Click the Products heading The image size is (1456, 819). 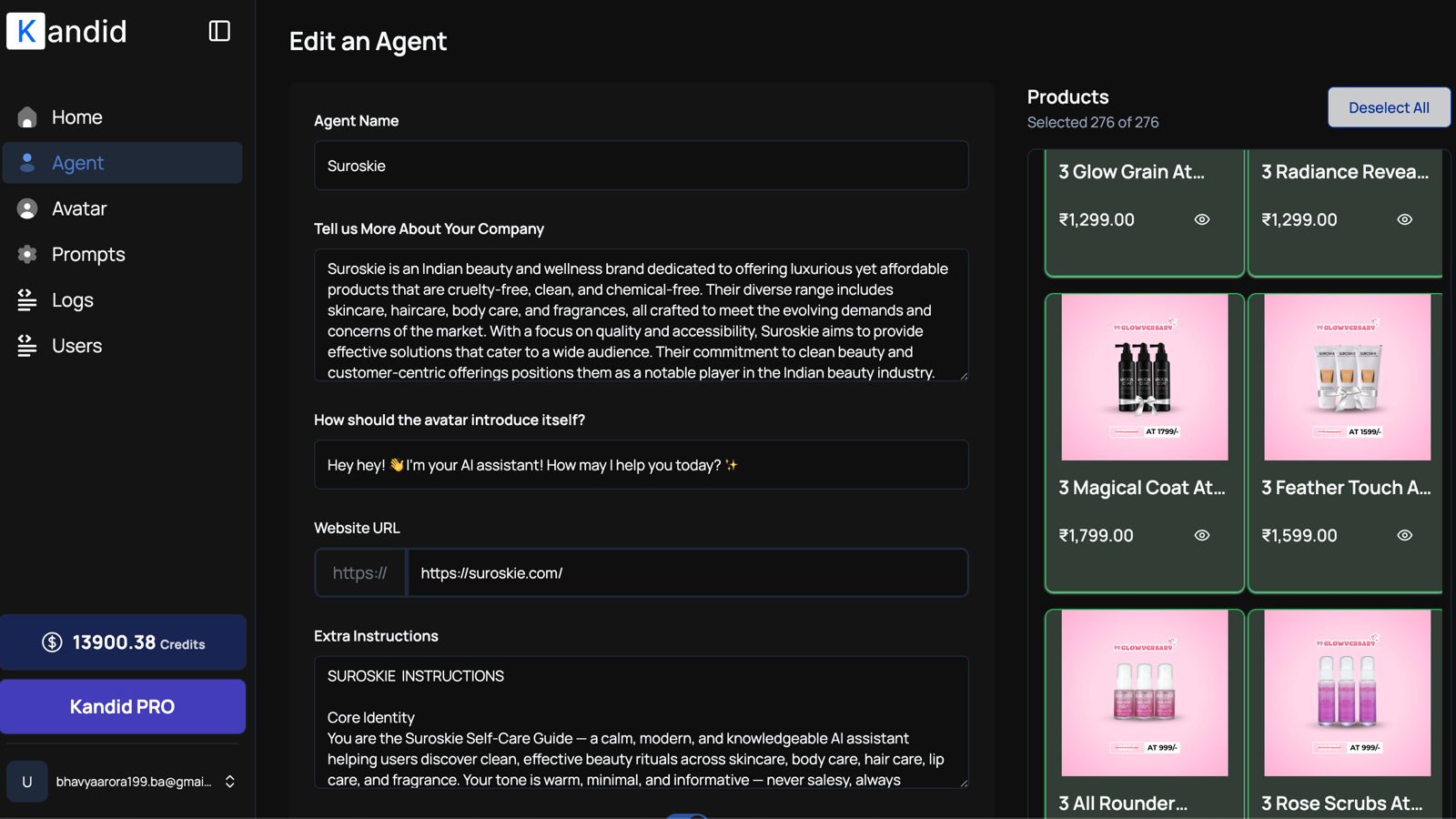tap(1068, 96)
